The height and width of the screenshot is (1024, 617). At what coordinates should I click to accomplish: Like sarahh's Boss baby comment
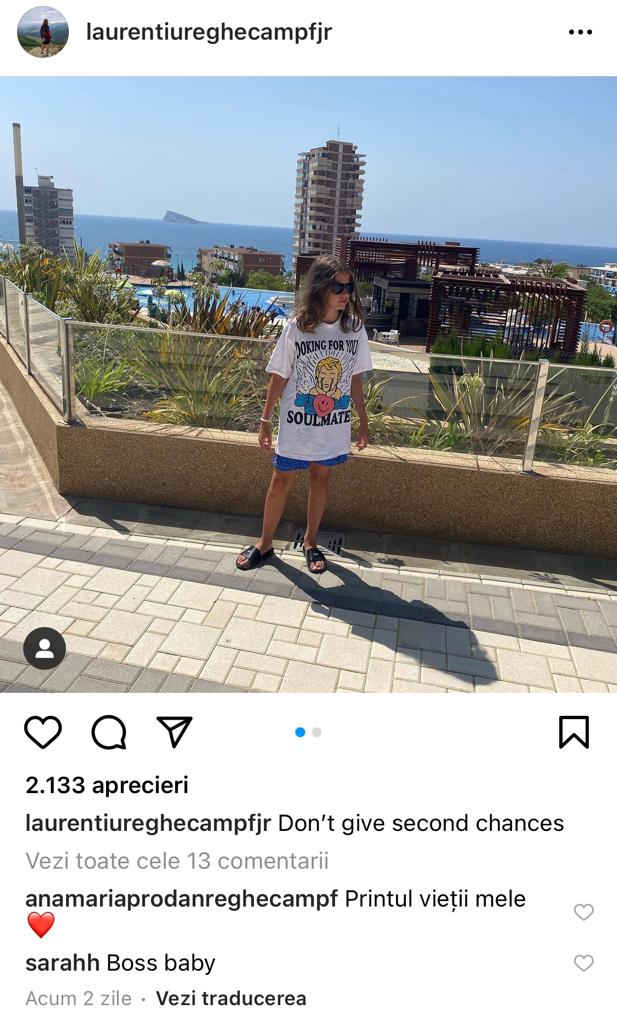pyautogui.click(x=584, y=963)
